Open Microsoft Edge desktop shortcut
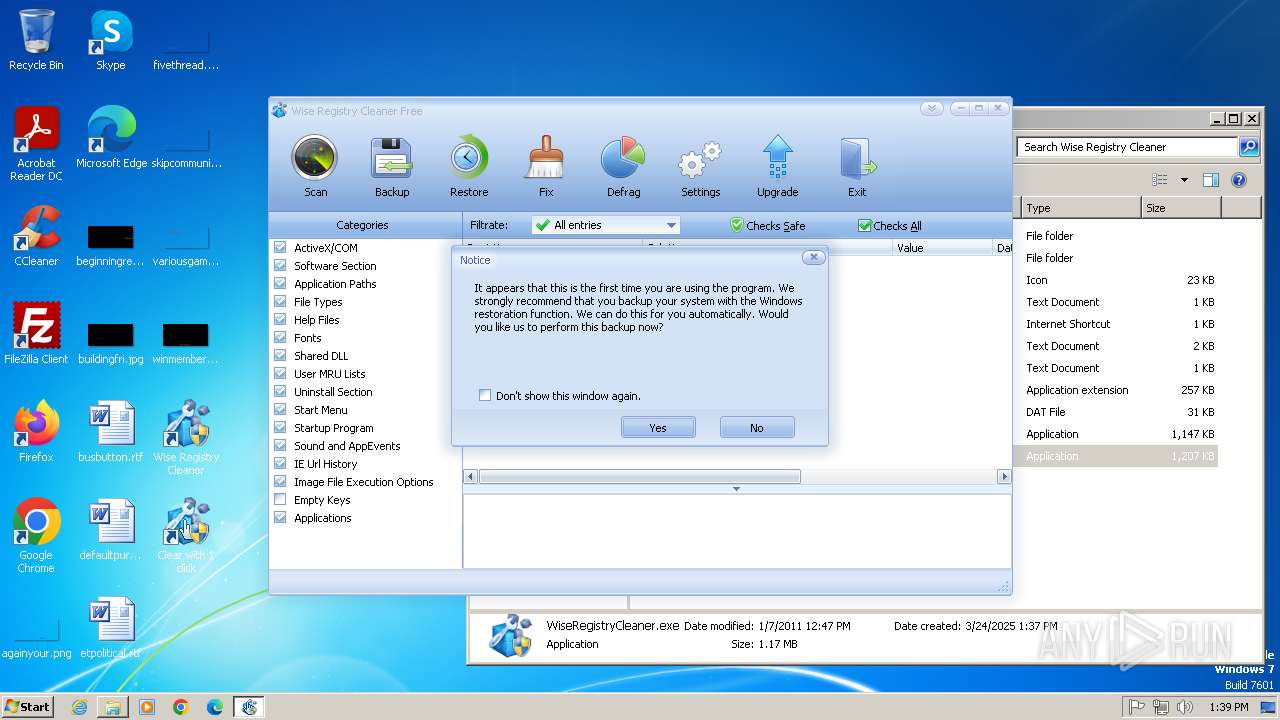 pyautogui.click(x=111, y=138)
